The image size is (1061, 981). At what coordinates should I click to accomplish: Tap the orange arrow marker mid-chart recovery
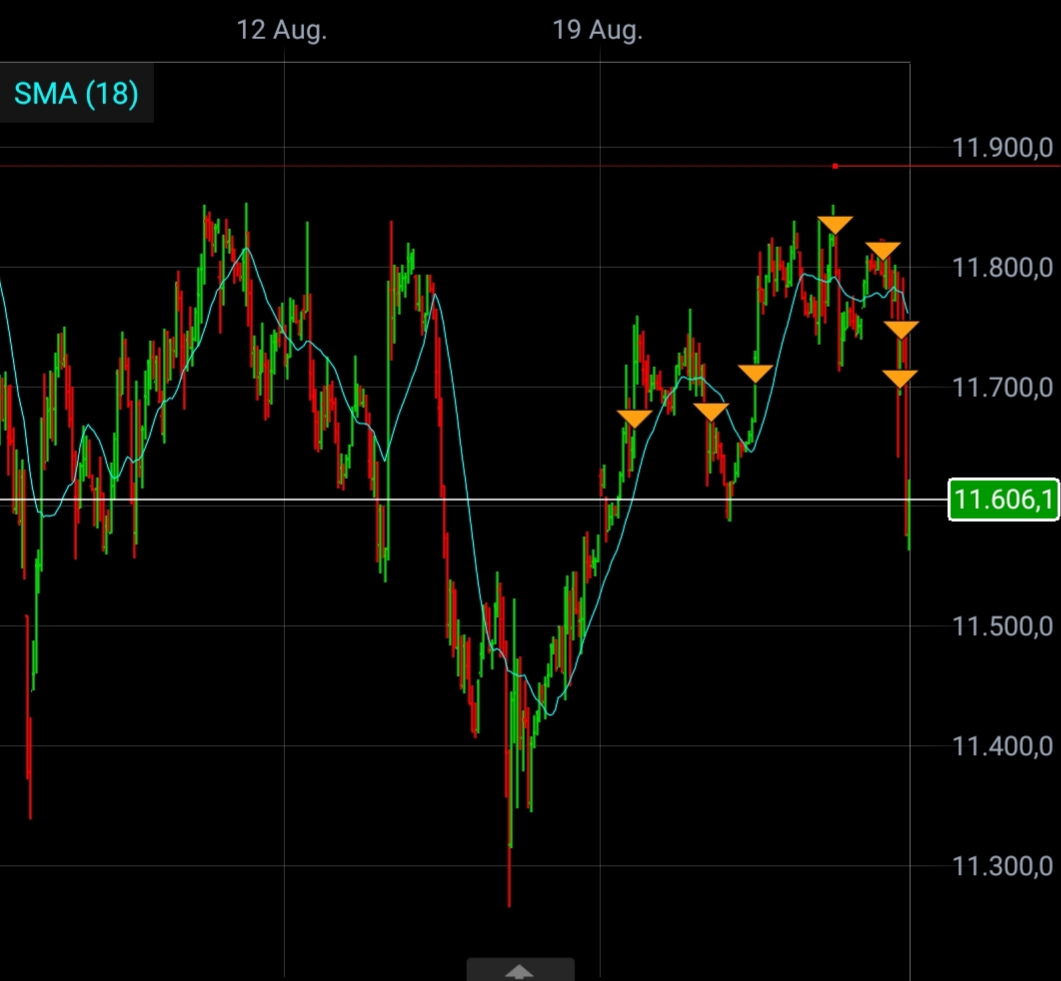[x=710, y=408]
